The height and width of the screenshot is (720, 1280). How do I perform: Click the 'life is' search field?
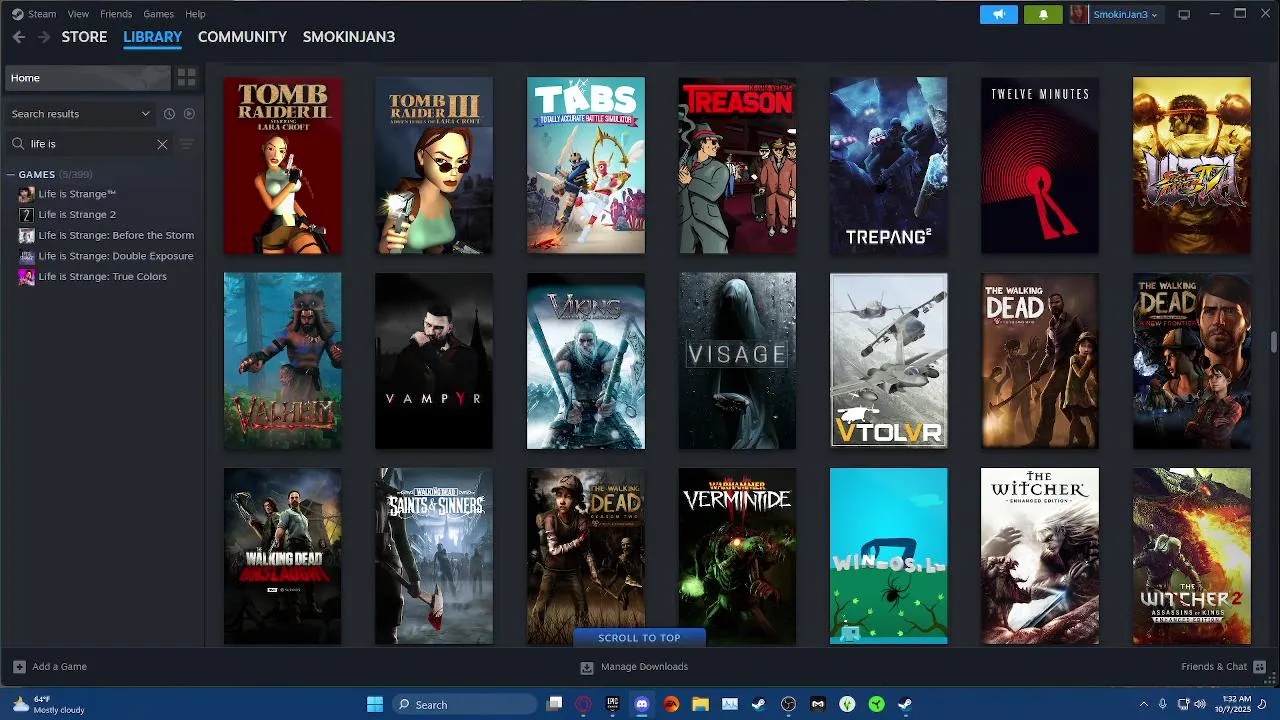88,144
